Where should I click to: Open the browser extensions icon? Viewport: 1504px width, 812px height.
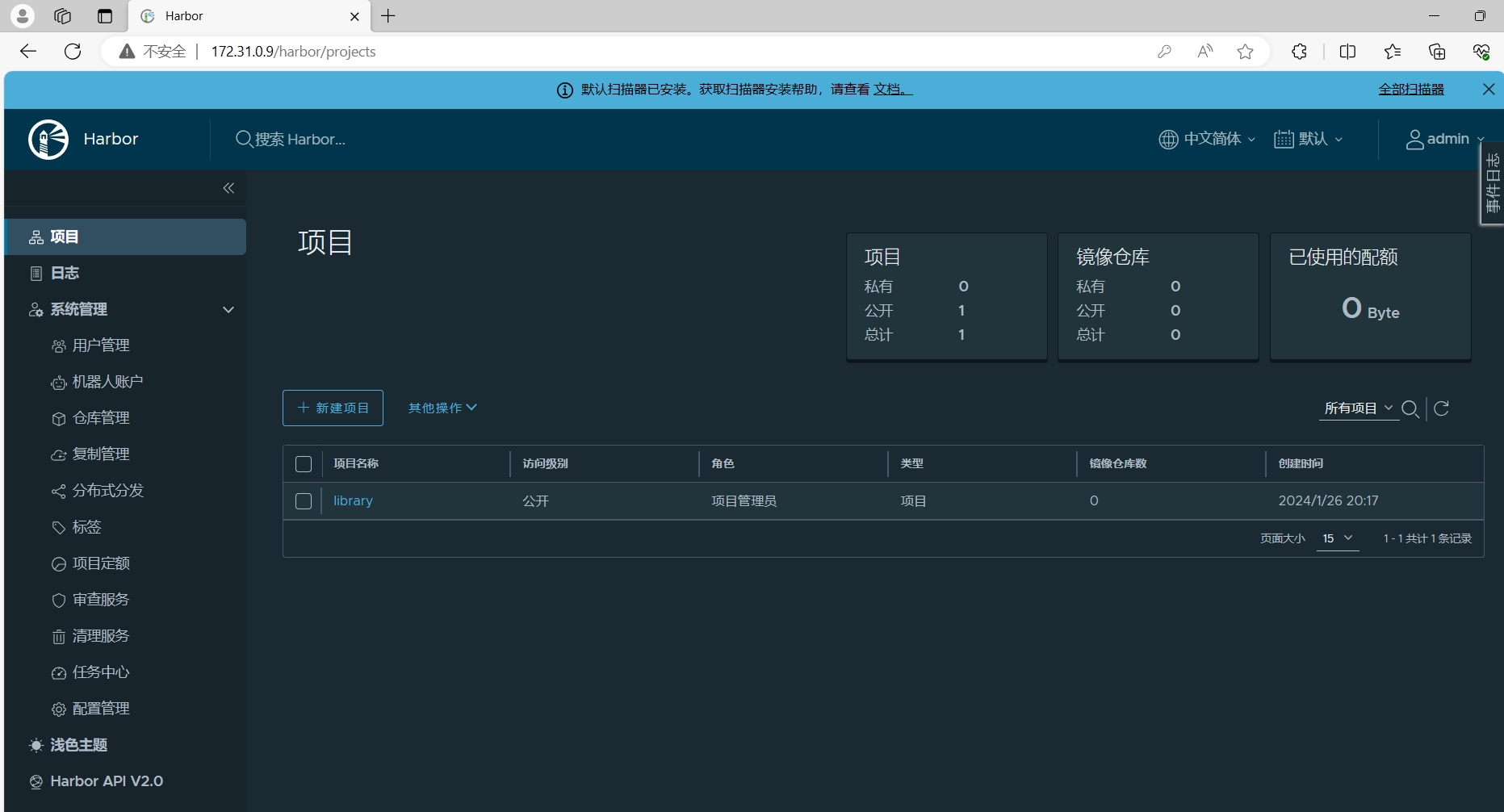pos(1299,52)
